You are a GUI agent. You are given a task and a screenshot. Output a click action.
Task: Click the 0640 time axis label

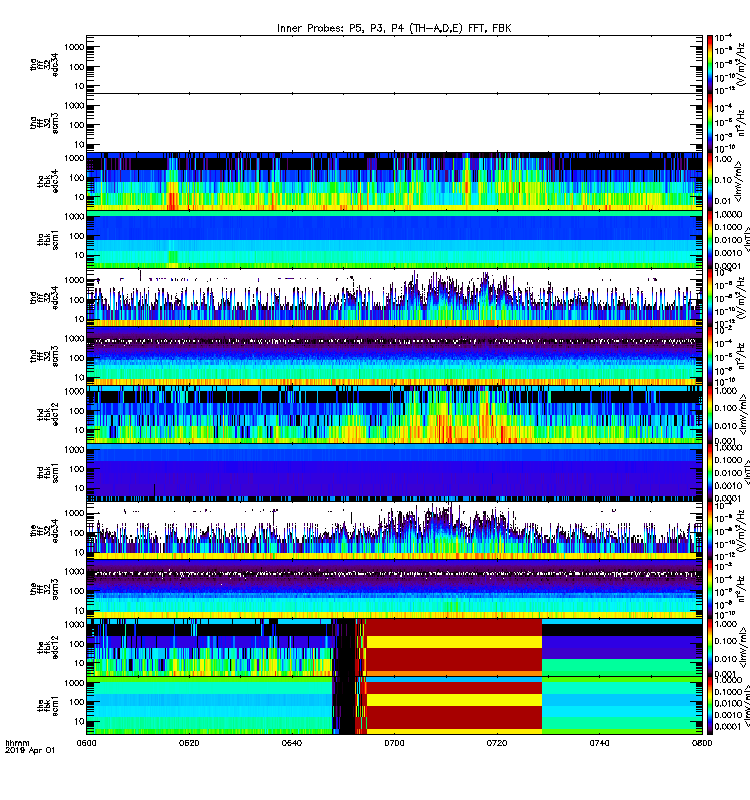coord(291,743)
